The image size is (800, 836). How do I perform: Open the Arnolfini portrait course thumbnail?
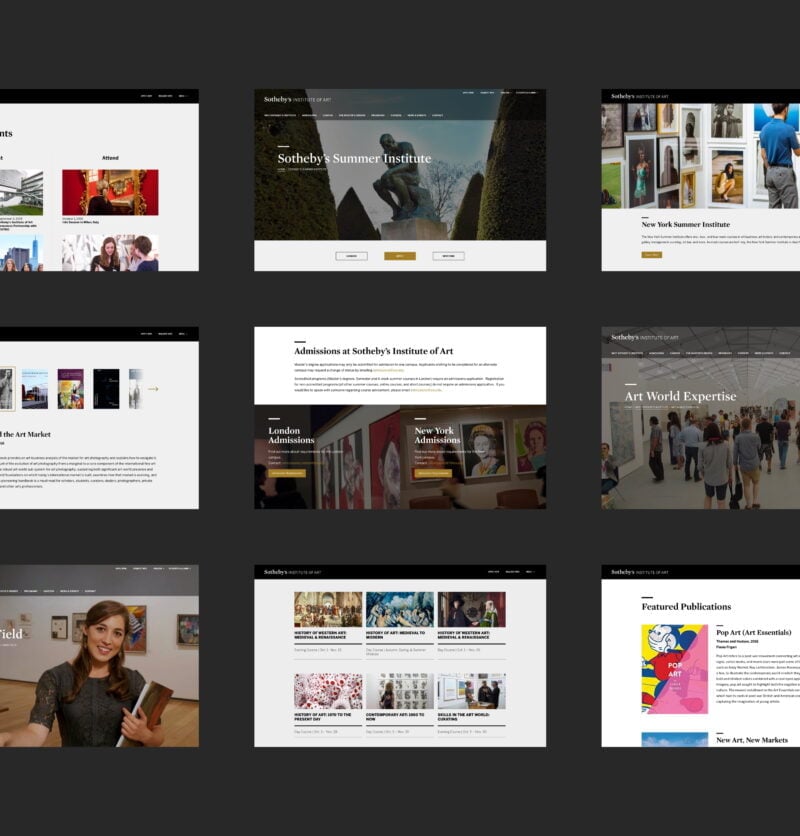(x=471, y=609)
